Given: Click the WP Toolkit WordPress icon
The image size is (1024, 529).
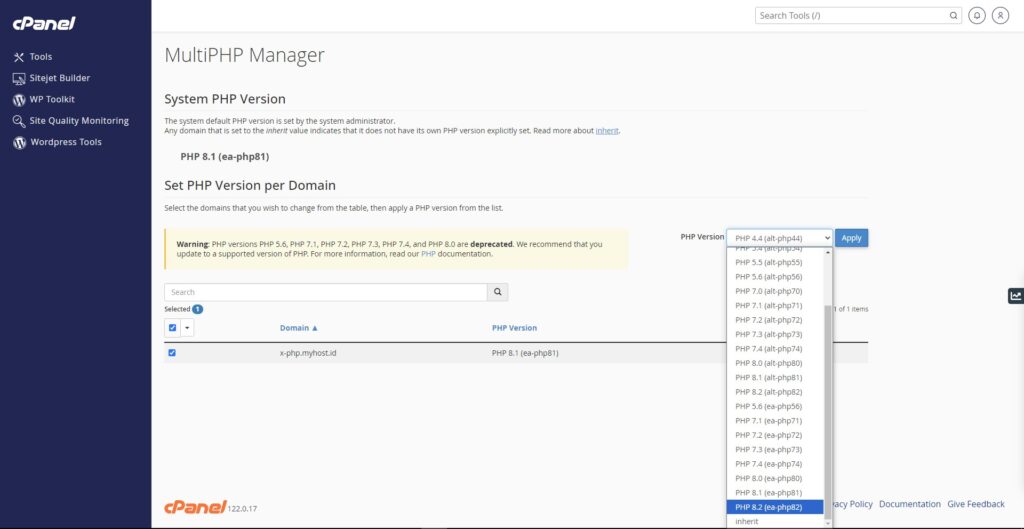Looking at the screenshot, I should [x=19, y=100].
